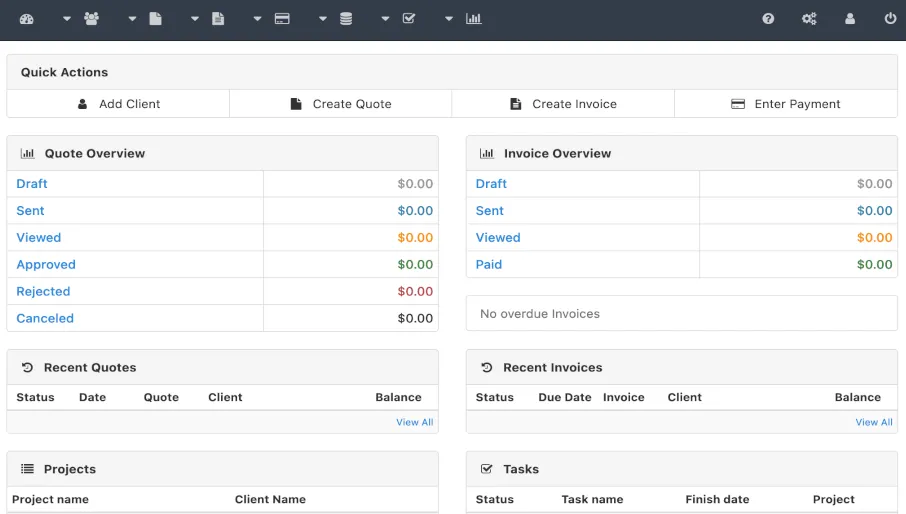Click the Enter Payment quick action
Image resolution: width=906 pixels, height=514 pixels.
(786, 104)
